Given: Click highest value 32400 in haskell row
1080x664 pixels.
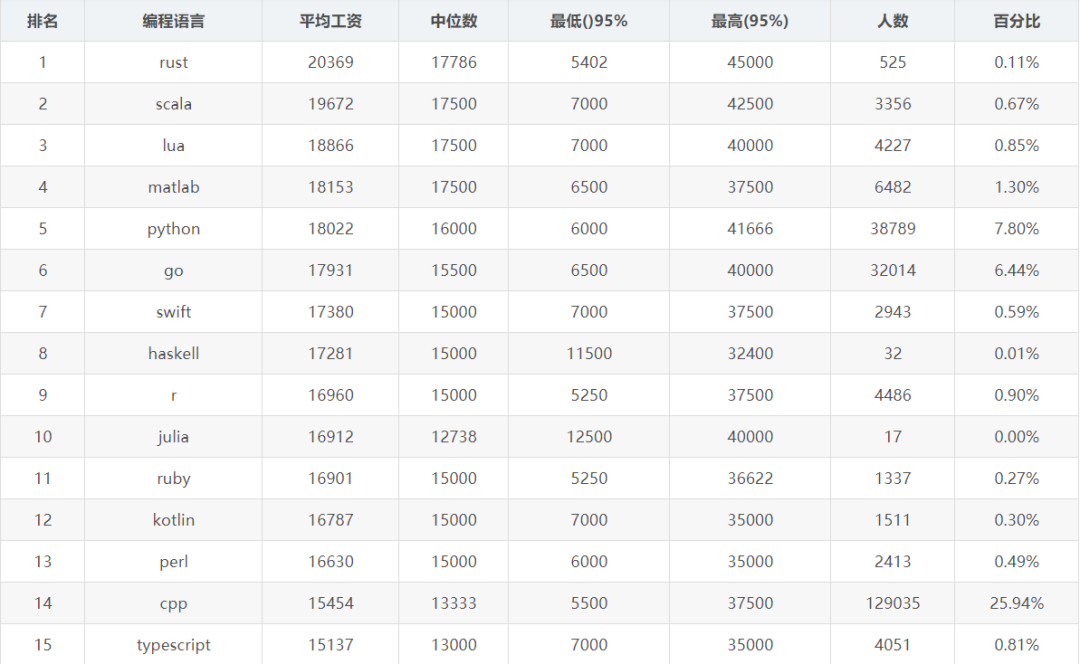Looking at the screenshot, I should (x=750, y=353).
